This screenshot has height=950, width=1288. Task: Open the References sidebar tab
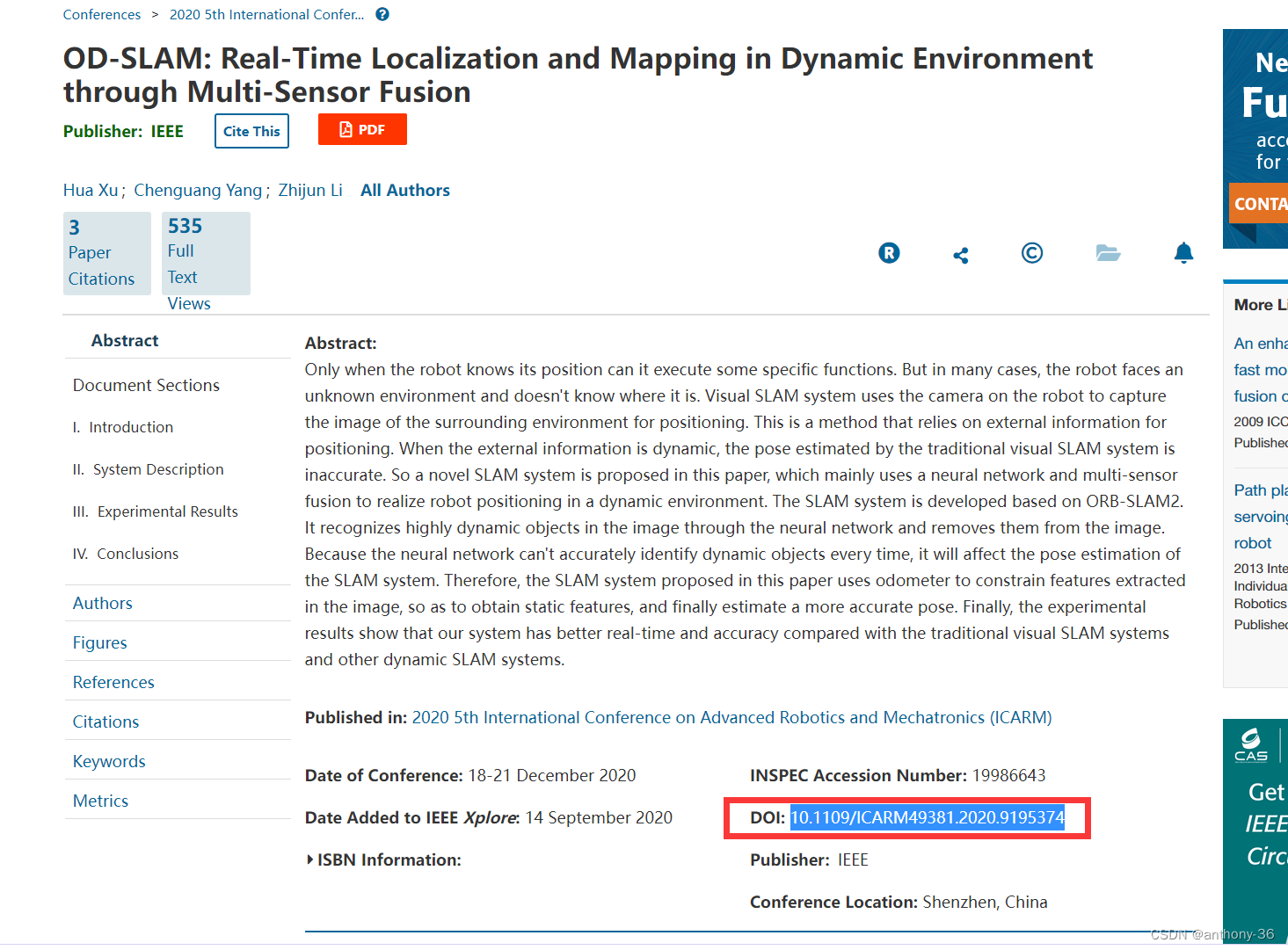tap(113, 682)
